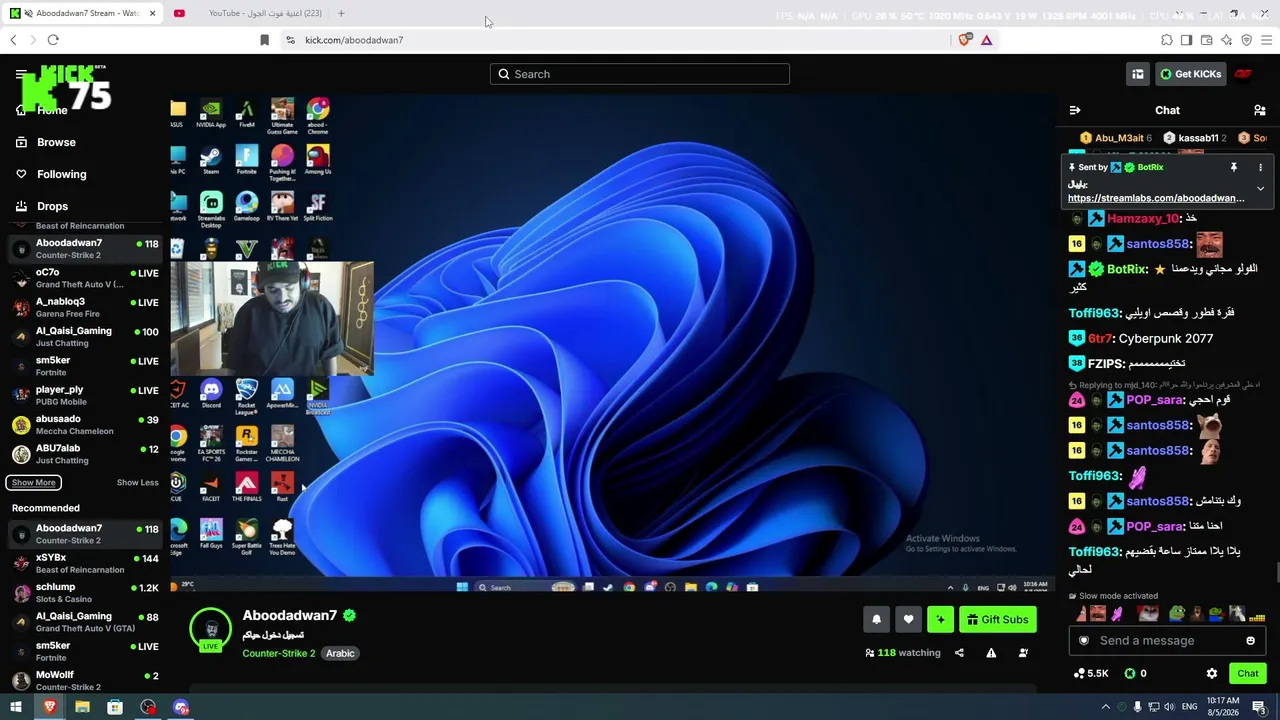This screenshot has width=1280, height=720.
Task: Share the stream via share icon
Action: click(959, 653)
